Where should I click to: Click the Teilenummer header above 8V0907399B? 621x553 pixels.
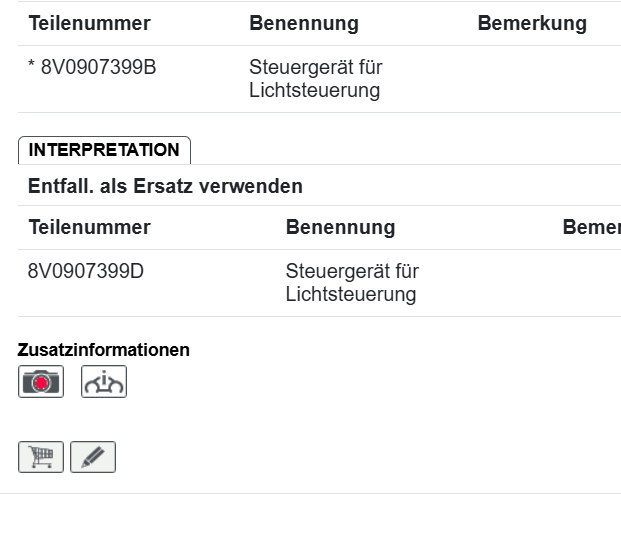[89, 24]
